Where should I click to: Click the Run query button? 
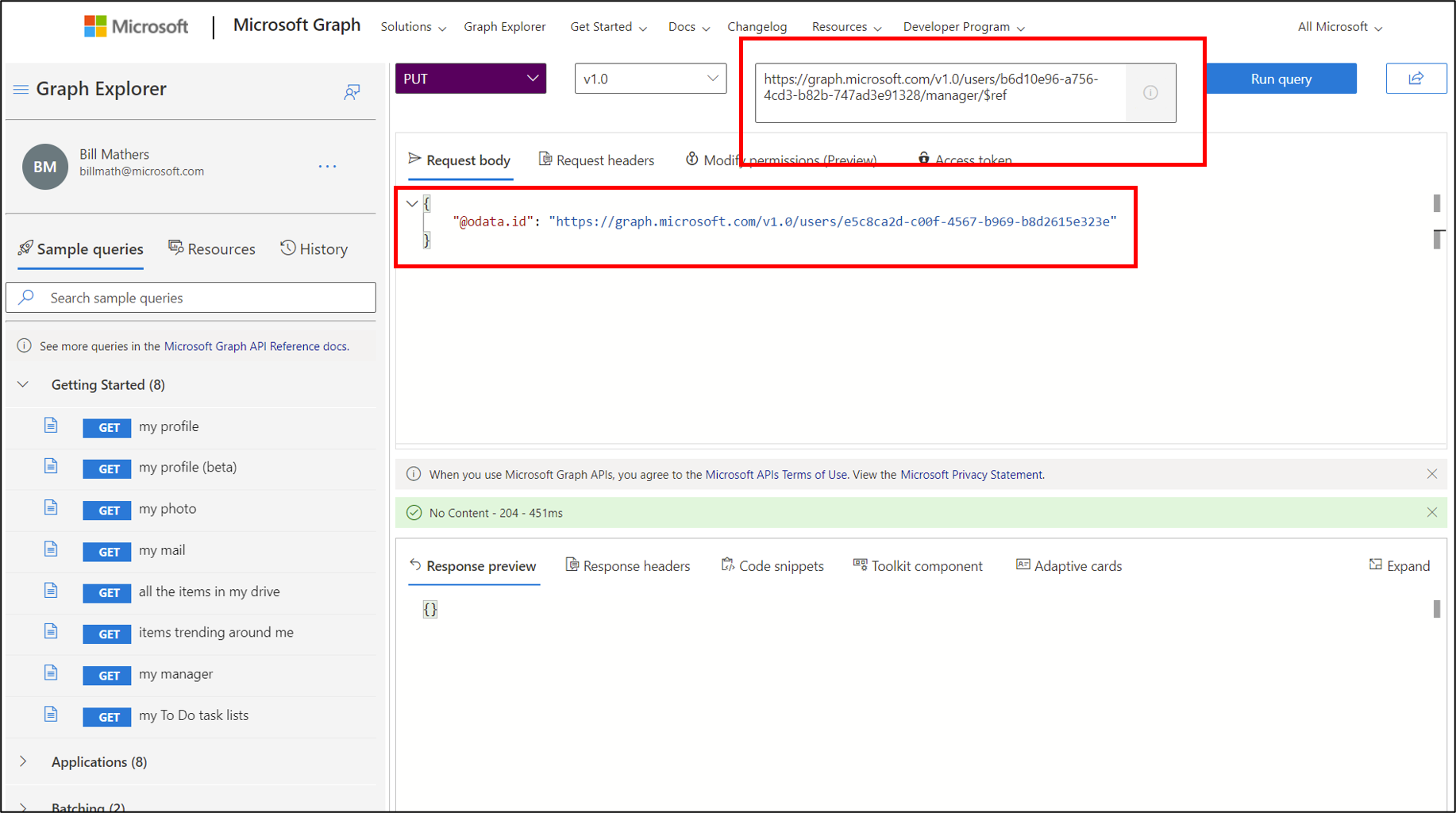pyautogui.click(x=1281, y=79)
